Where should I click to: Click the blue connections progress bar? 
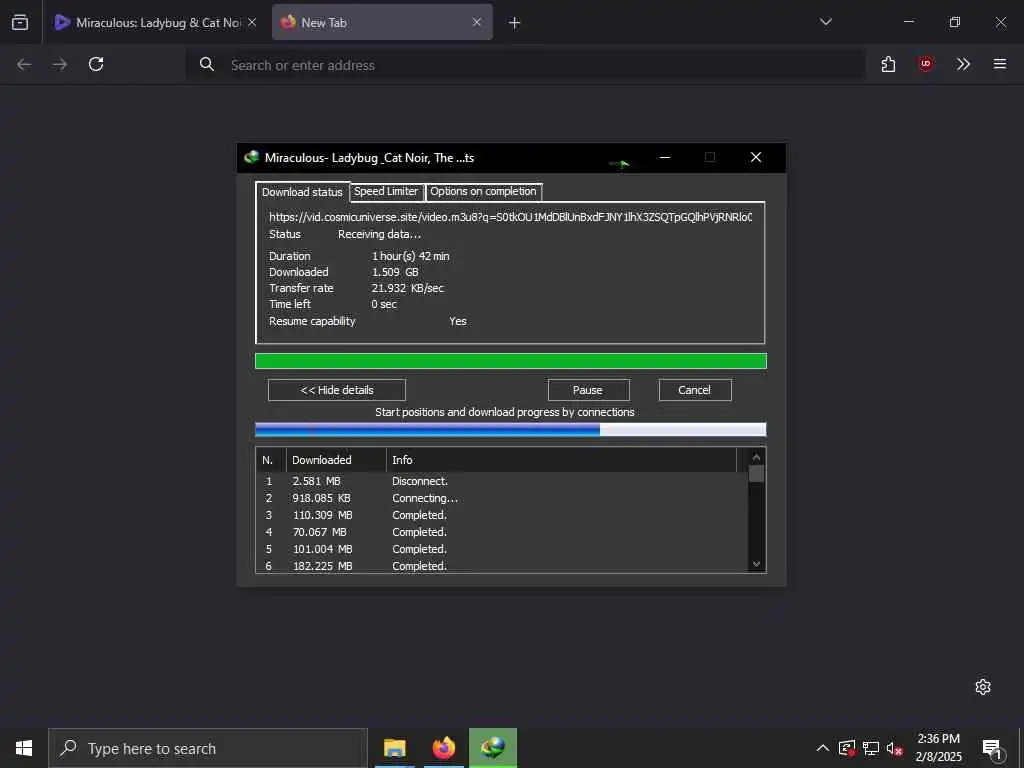click(x=511, y=429)
